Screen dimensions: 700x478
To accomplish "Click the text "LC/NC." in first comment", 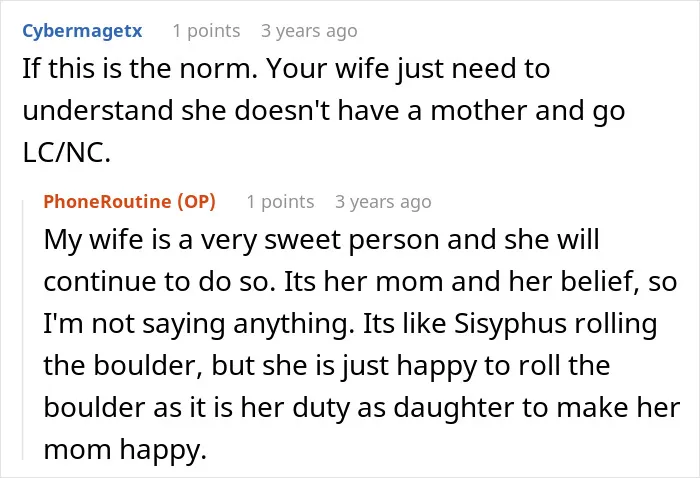I will tap(67, 152).
